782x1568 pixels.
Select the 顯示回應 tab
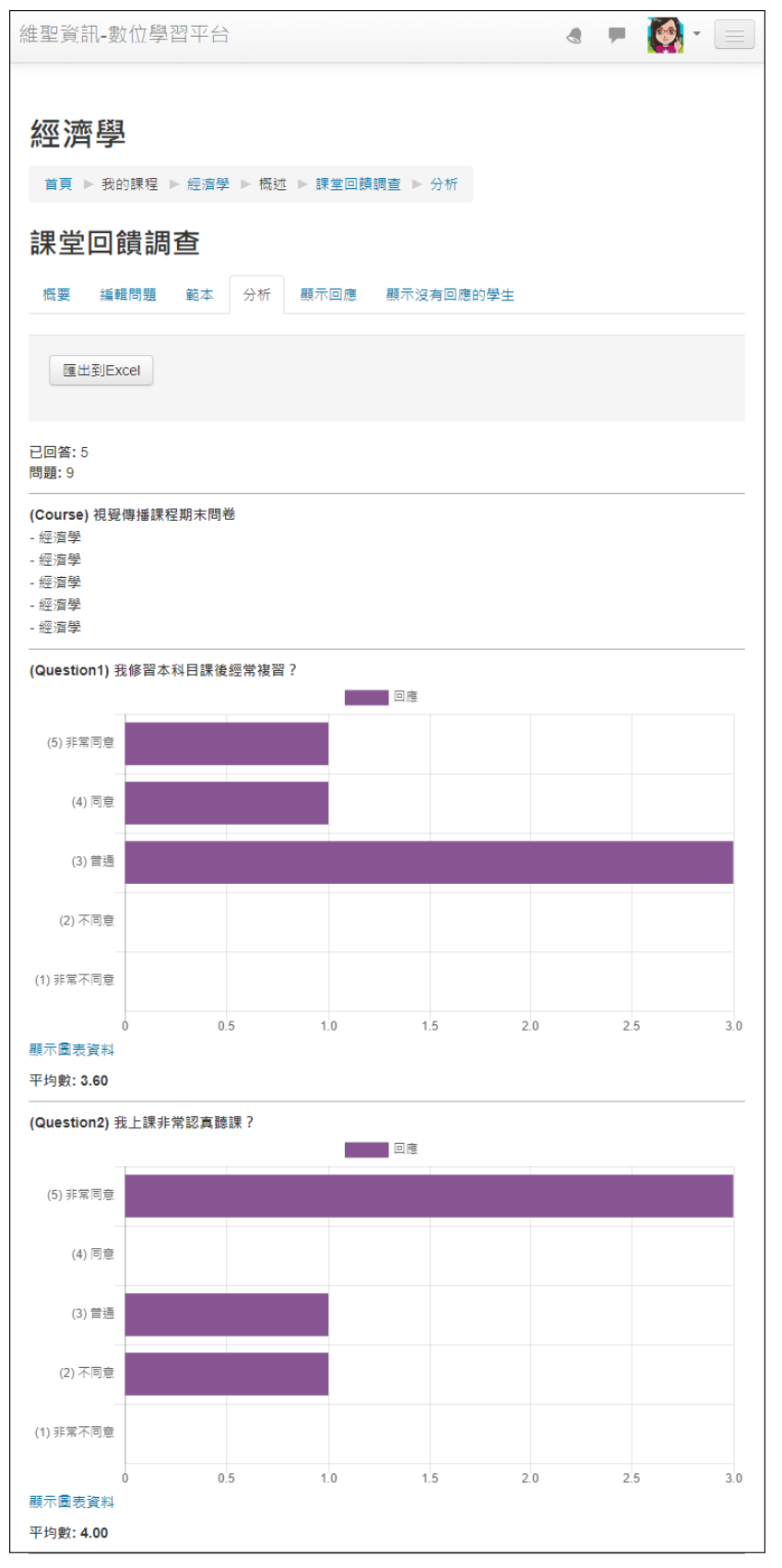[328, 295]
